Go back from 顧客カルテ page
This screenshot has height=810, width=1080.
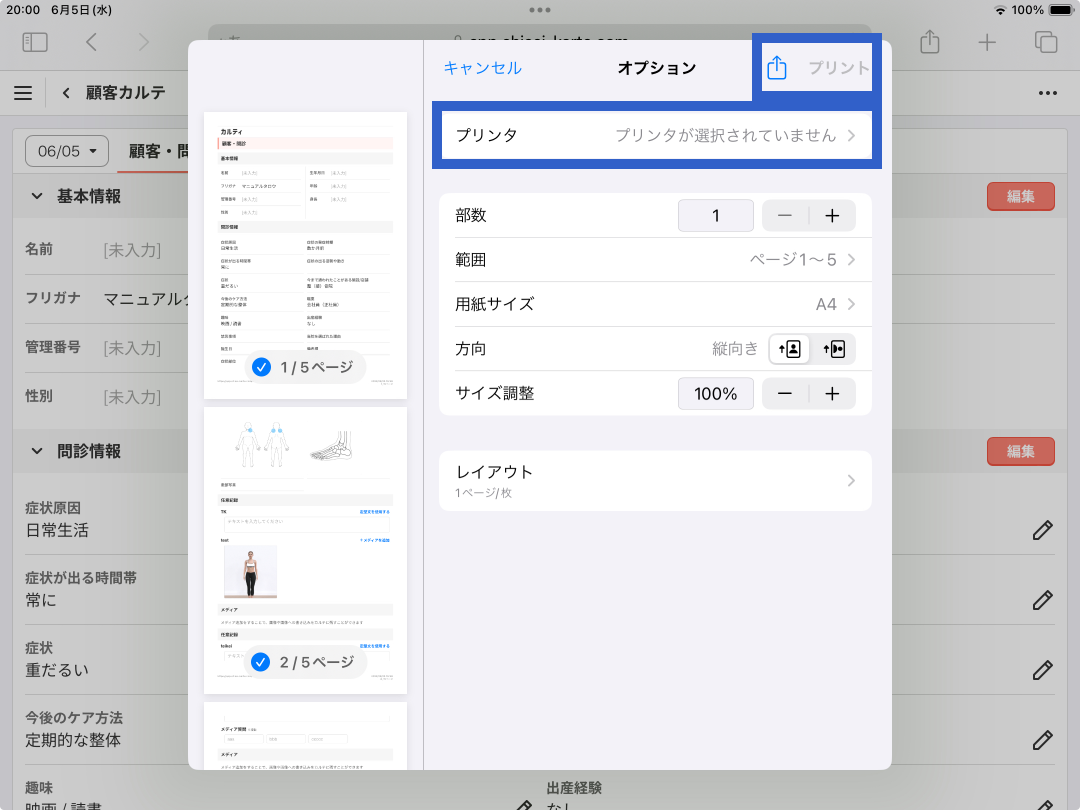[66, 92]
